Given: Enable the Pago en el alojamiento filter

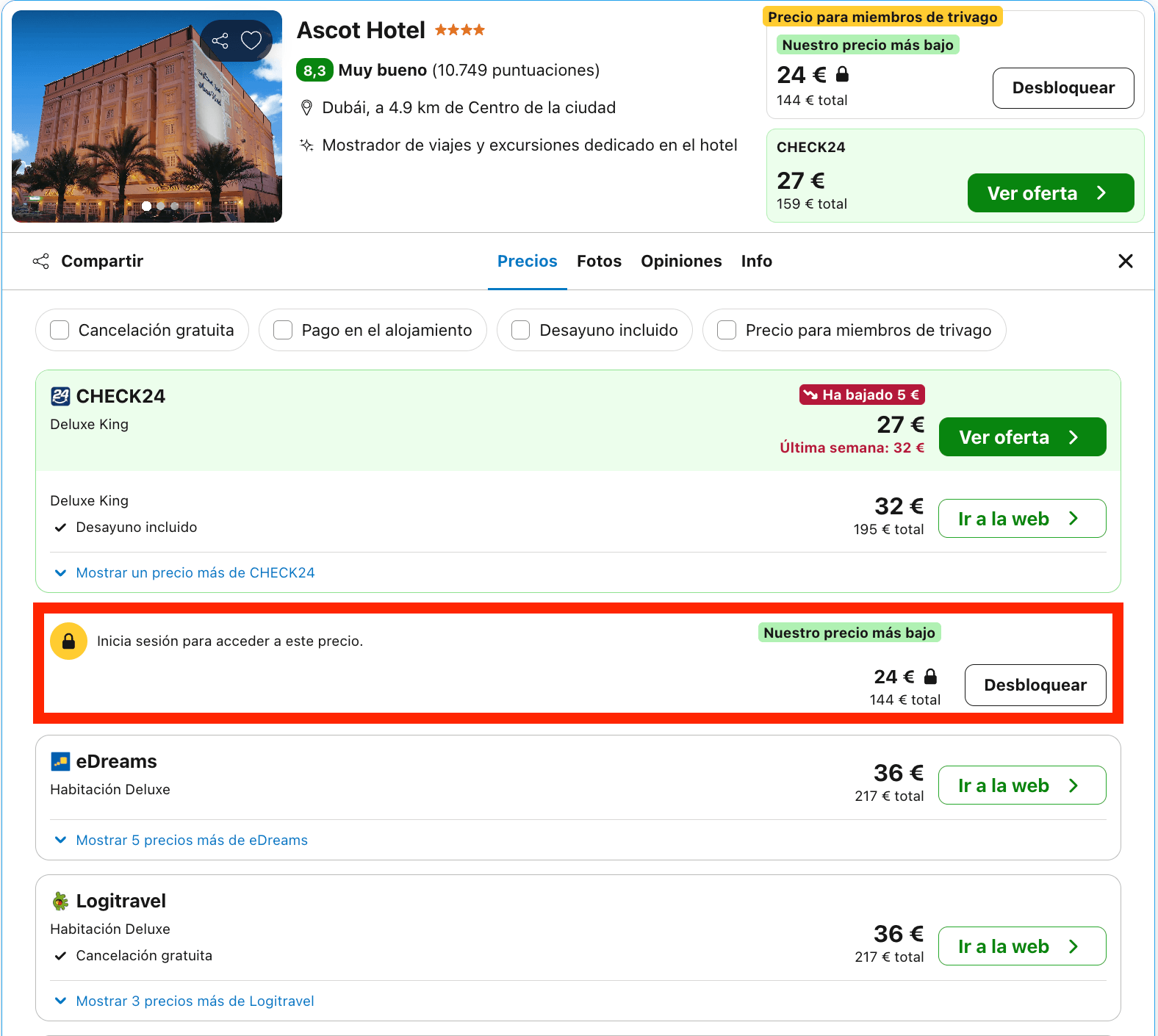Looking at the screenshot, I should [283, 330].
